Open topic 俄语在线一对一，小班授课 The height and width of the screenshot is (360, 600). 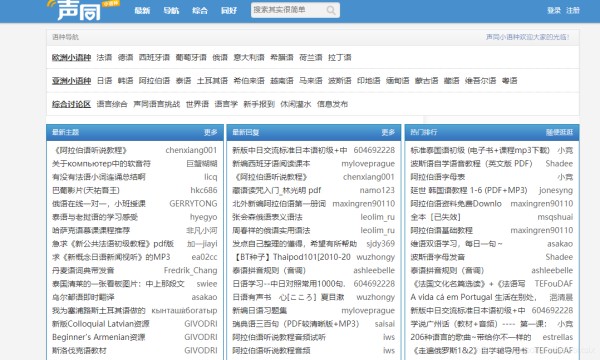pyautogui.click(x=99, y=204)
